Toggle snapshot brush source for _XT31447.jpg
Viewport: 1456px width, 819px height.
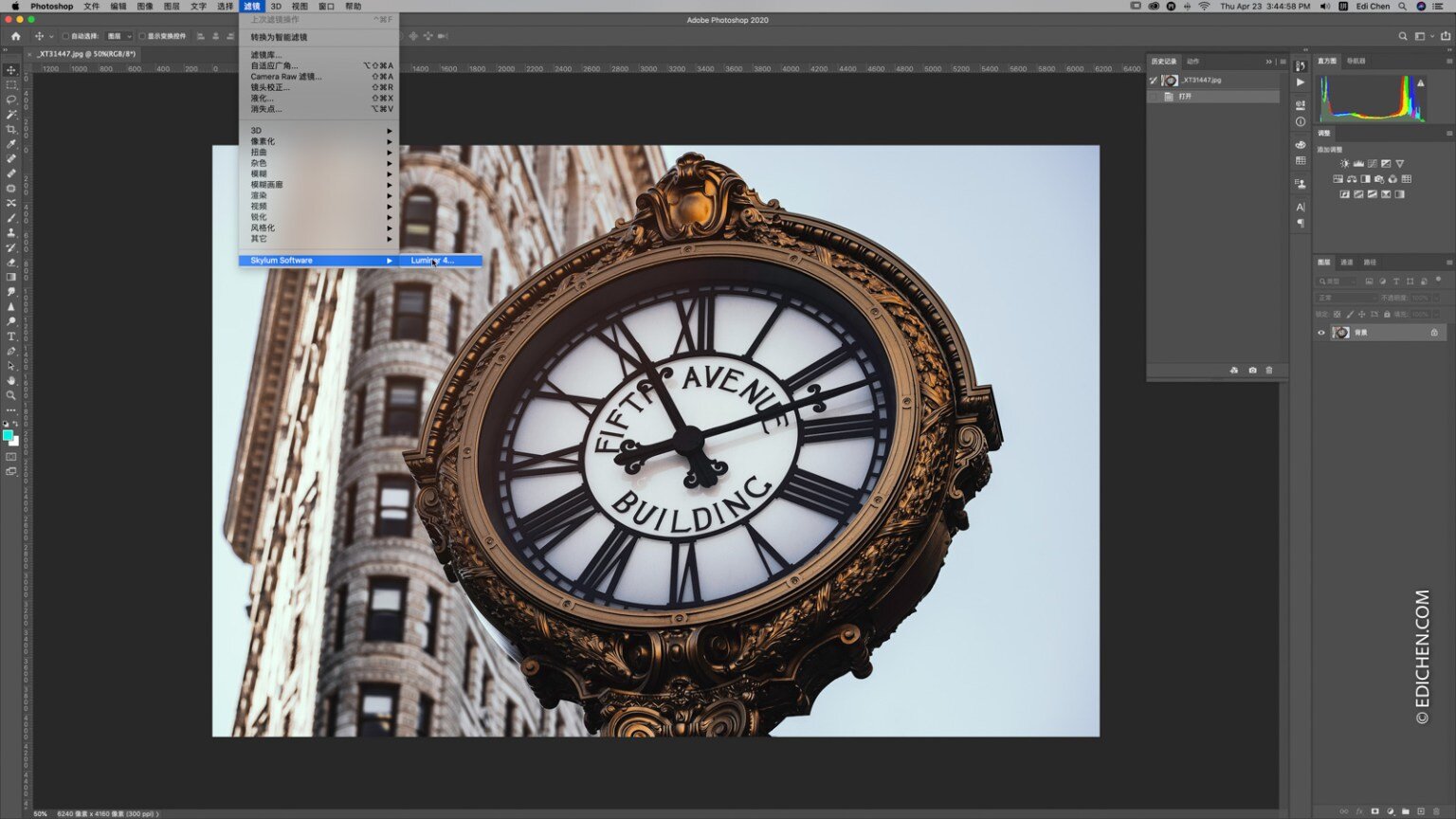tap(1154, 81)
